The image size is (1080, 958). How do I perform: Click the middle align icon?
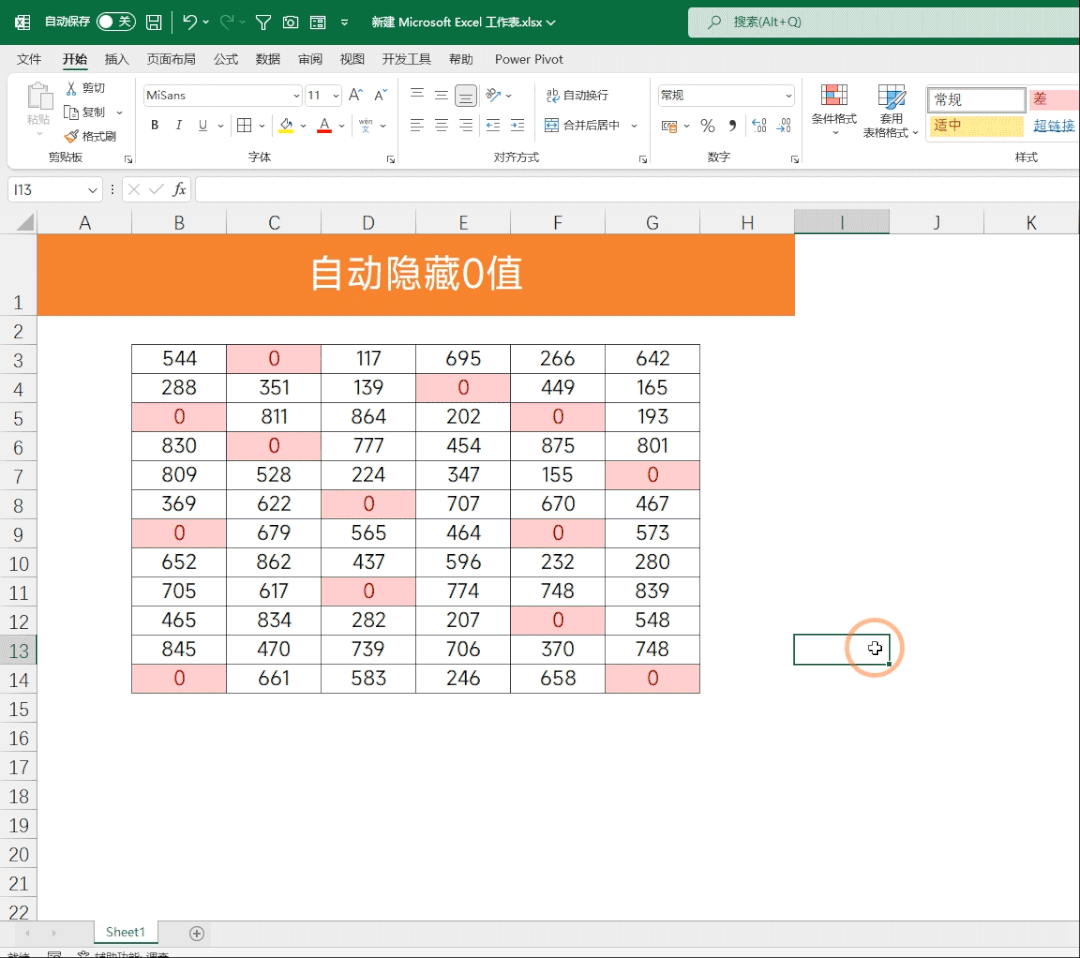coord(442,94)
